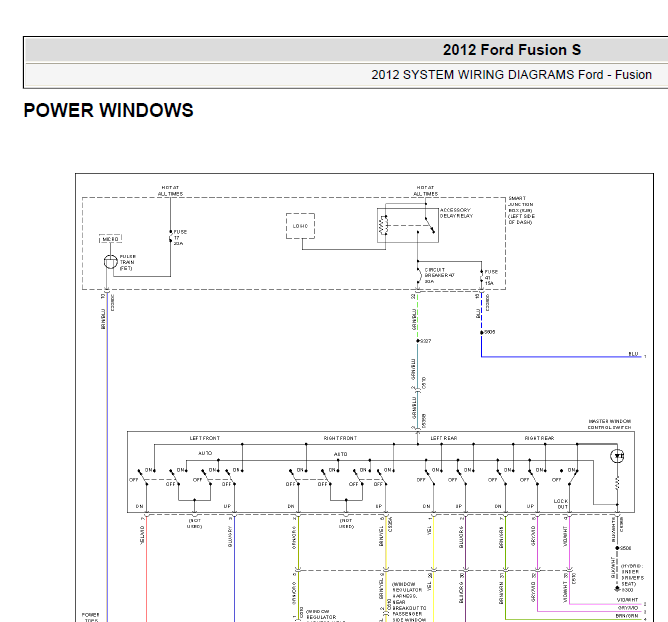Click the Circuit Breaker 47 symbol
The height and width of the screenshot is (622, 668).
pos(418,276)
